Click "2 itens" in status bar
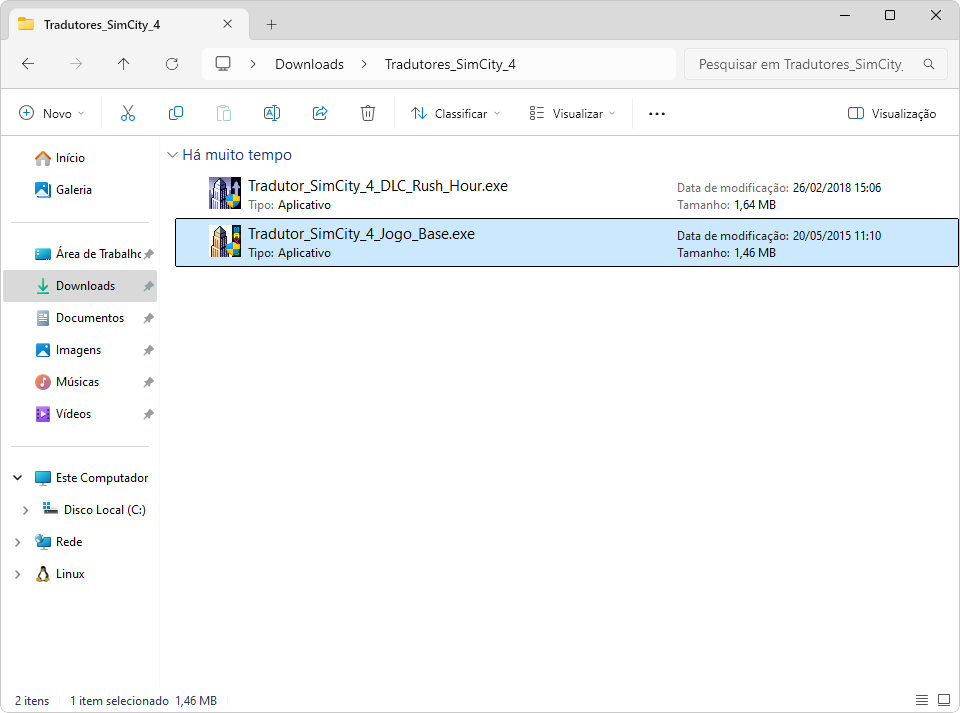The height and width of the screenshot is (713, 960). (32, 701)
